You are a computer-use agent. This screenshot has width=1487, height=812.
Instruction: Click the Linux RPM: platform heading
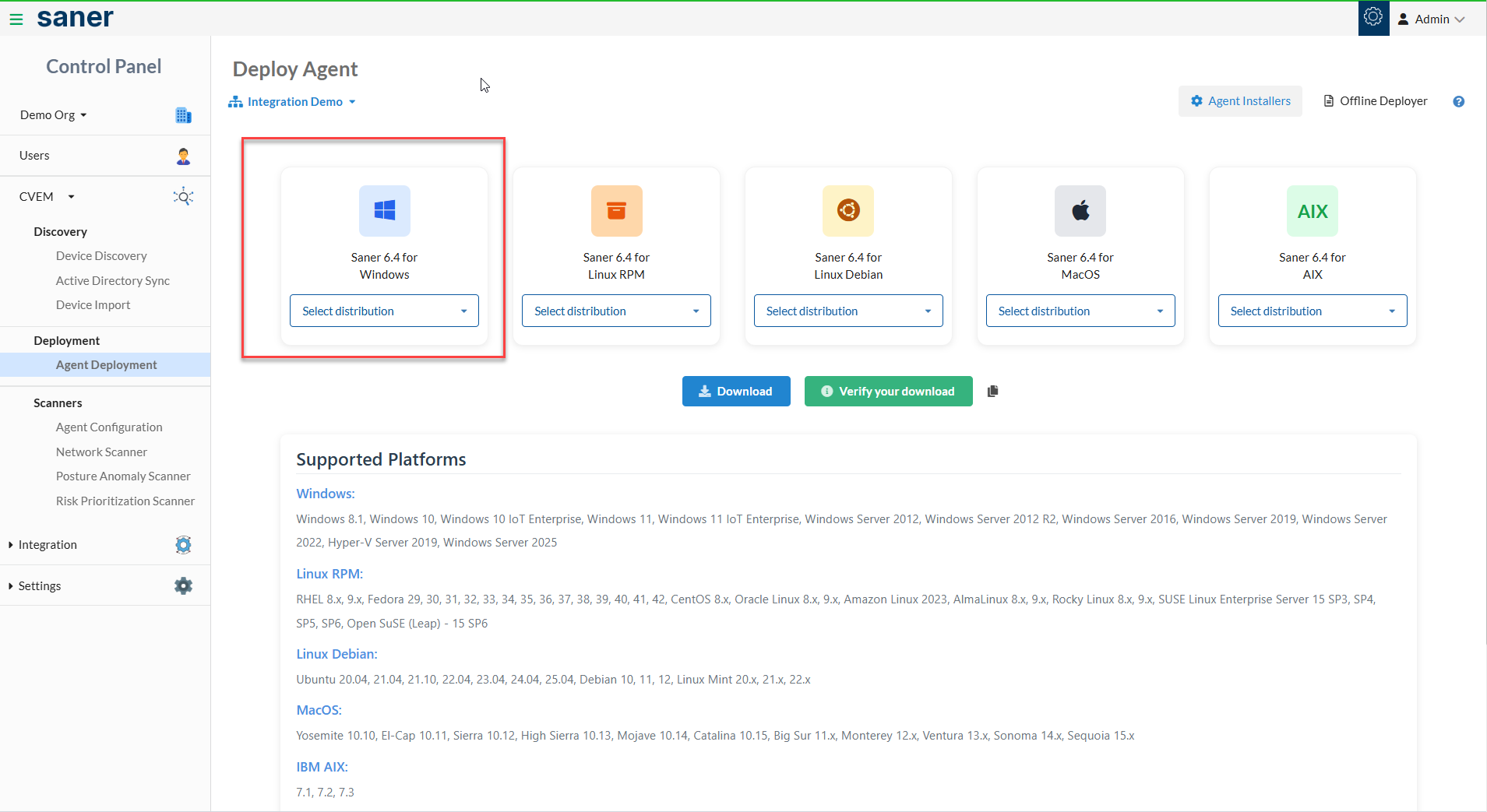point(329,574)
